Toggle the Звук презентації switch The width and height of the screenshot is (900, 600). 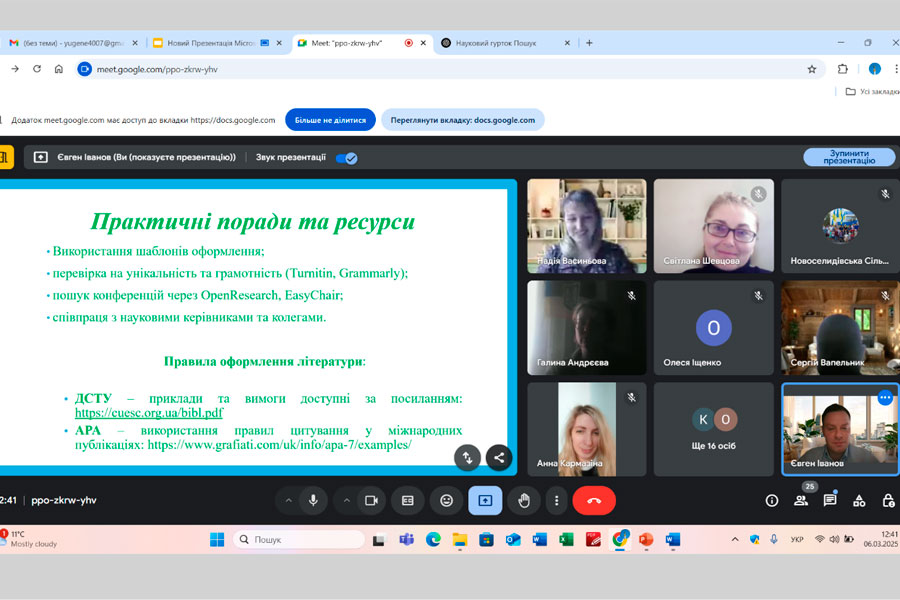tap(346, 157)
